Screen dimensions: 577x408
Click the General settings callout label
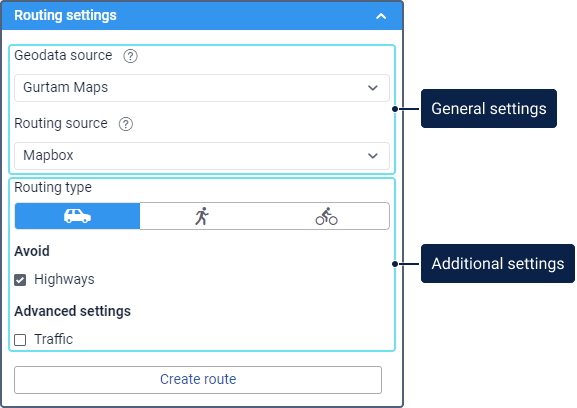coord(489,109)
